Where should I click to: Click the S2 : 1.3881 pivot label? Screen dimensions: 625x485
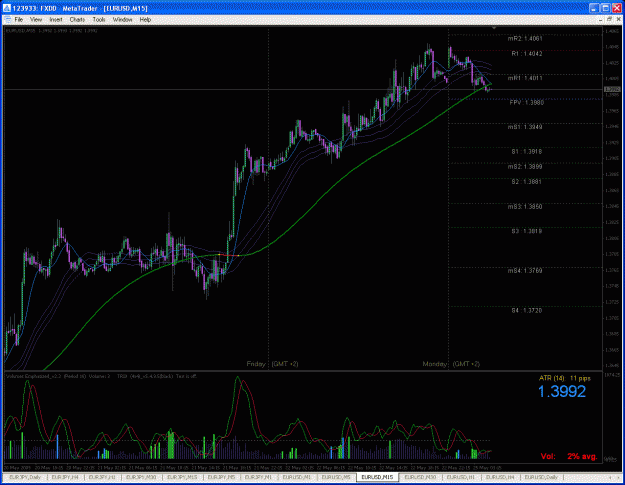tap(527, 182)
